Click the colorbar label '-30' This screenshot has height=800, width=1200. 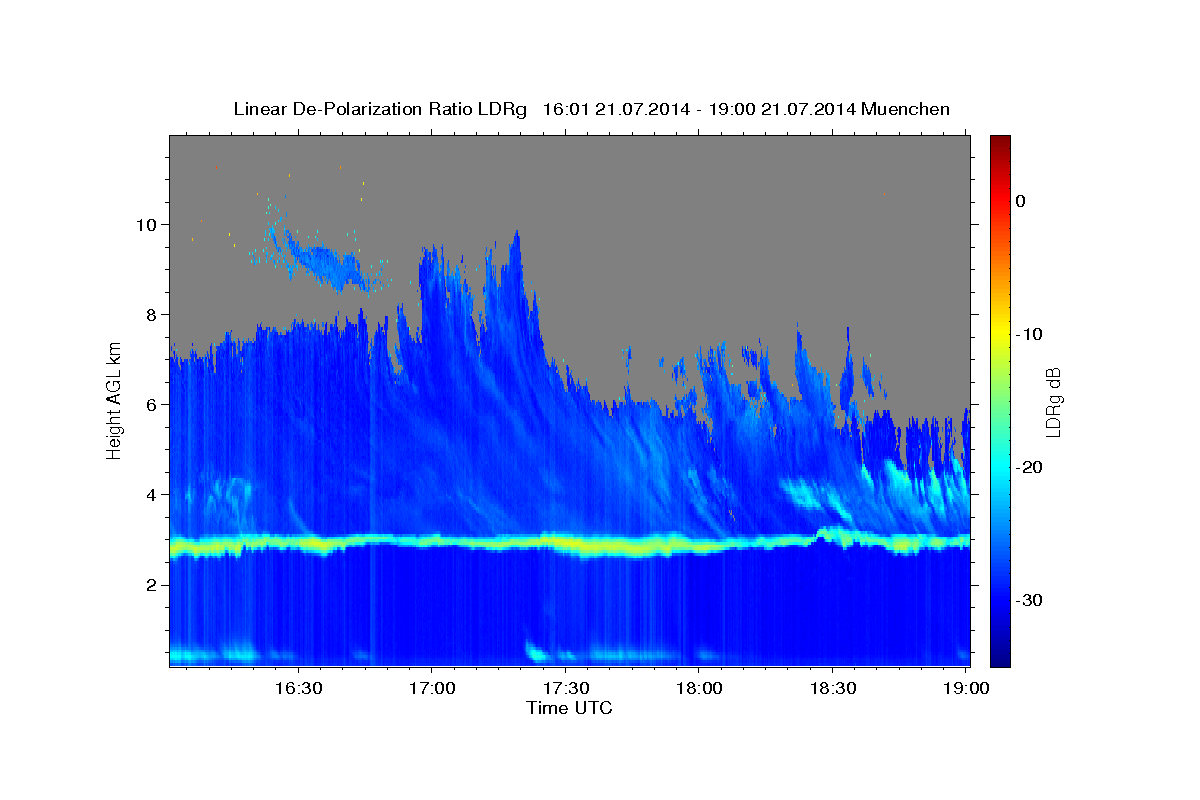coord(1029,600)
